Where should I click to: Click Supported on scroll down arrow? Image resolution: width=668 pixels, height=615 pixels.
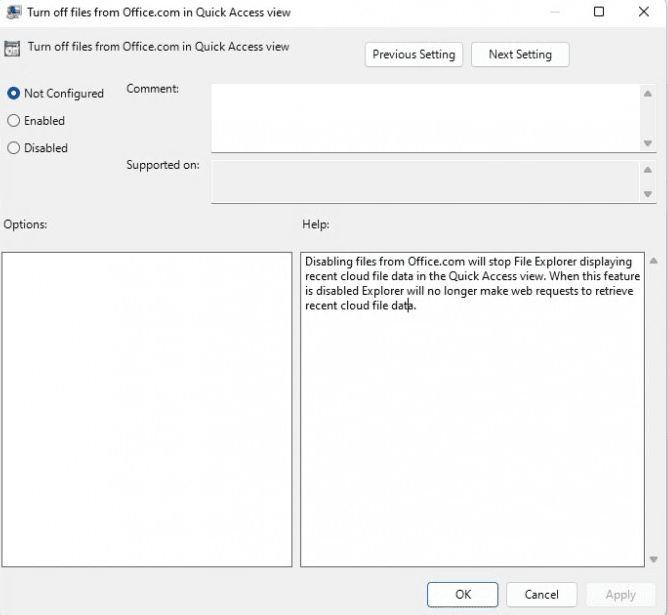(648, 194)
